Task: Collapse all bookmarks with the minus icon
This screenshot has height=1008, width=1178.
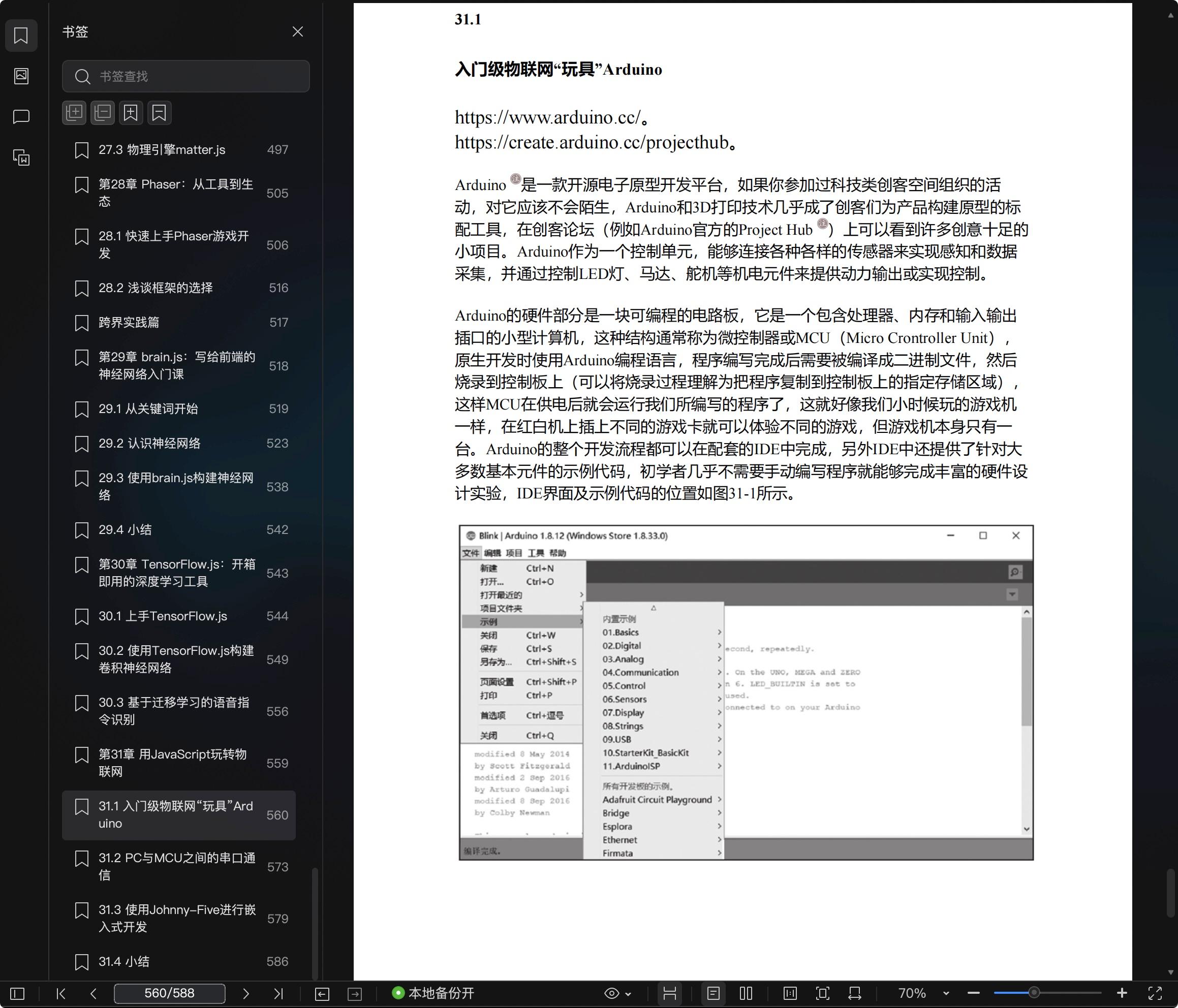Action: coord(103,113)
